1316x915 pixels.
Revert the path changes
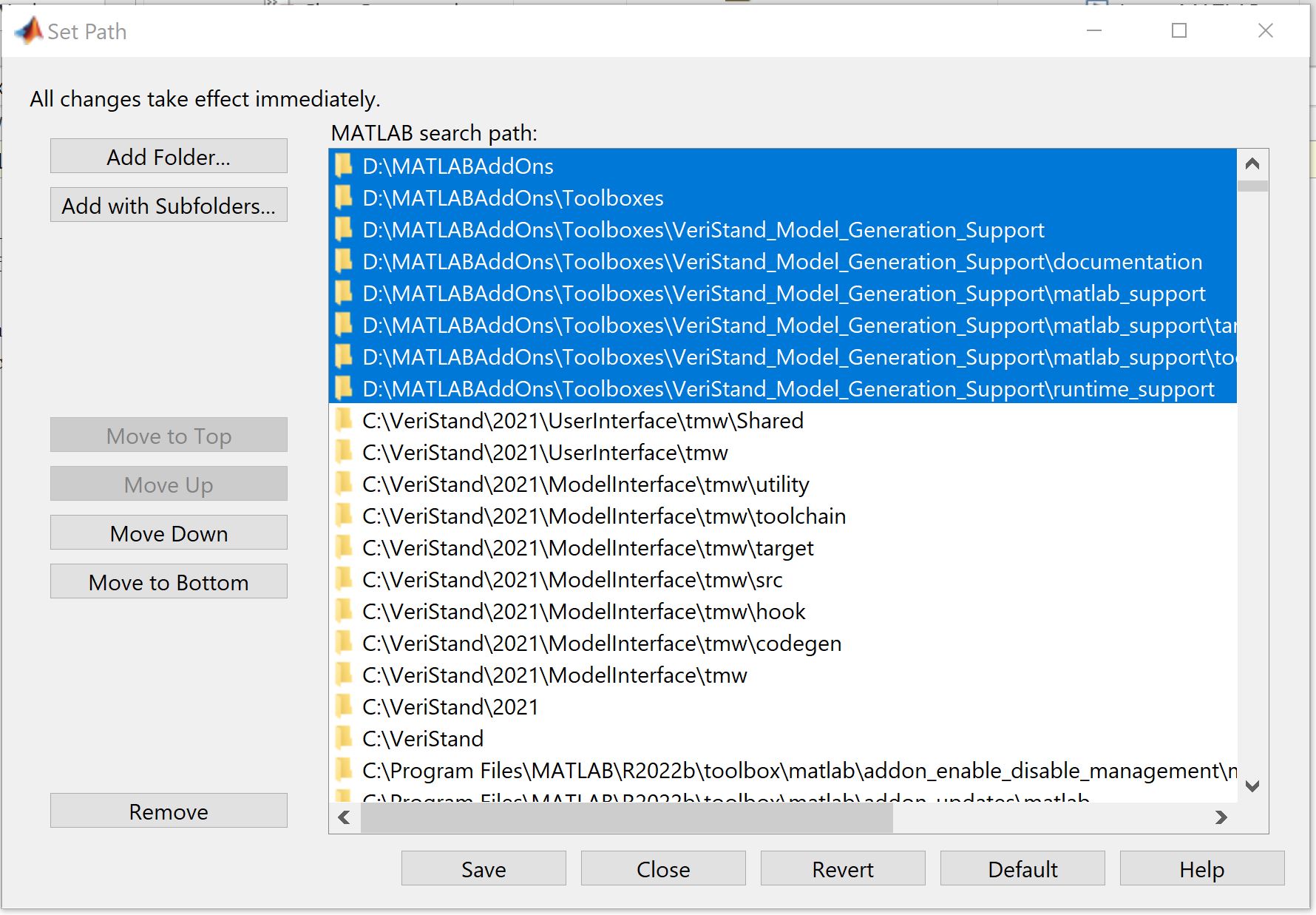(x=843, y=868)
